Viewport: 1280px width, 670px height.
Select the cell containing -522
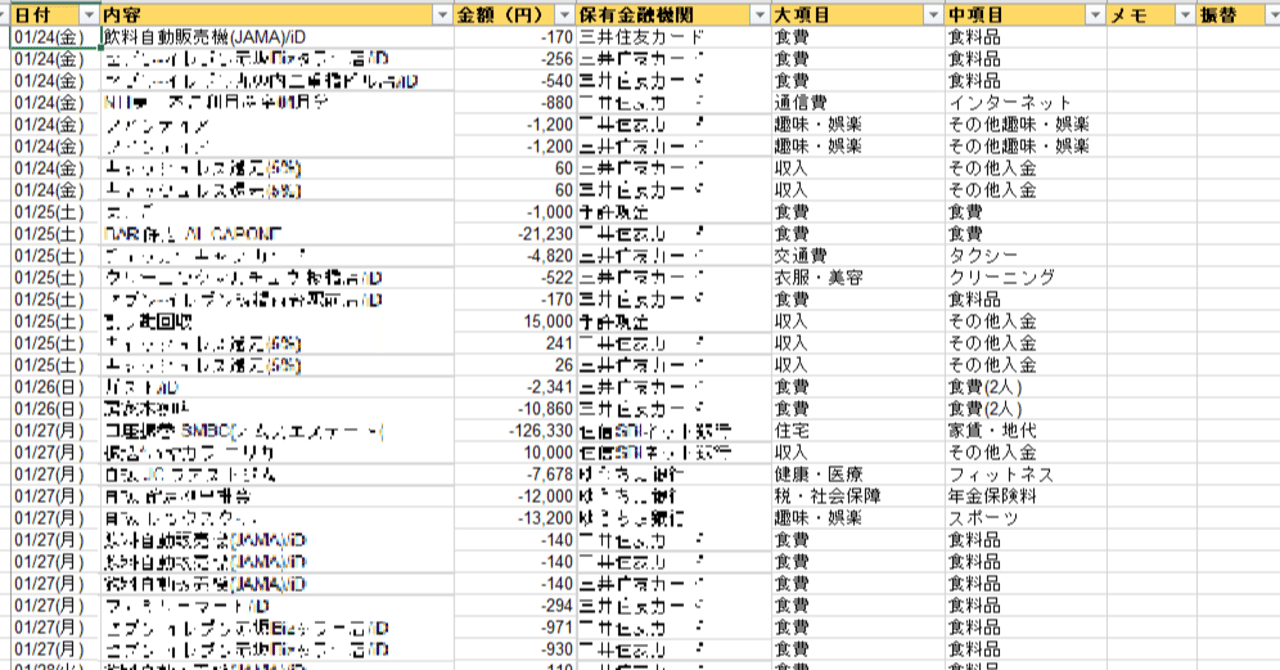(x=514, y=278)
